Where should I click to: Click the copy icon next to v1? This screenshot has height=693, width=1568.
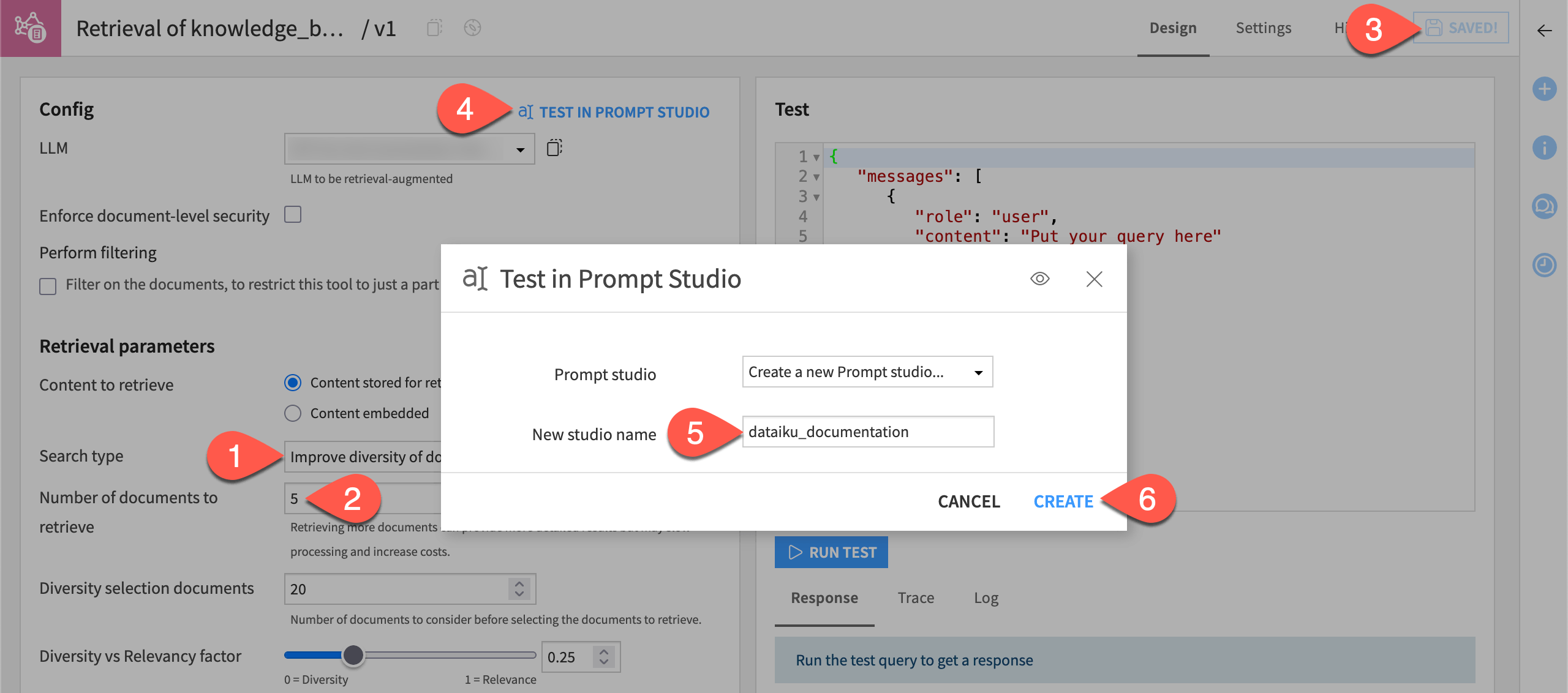(x=434, y=28)
